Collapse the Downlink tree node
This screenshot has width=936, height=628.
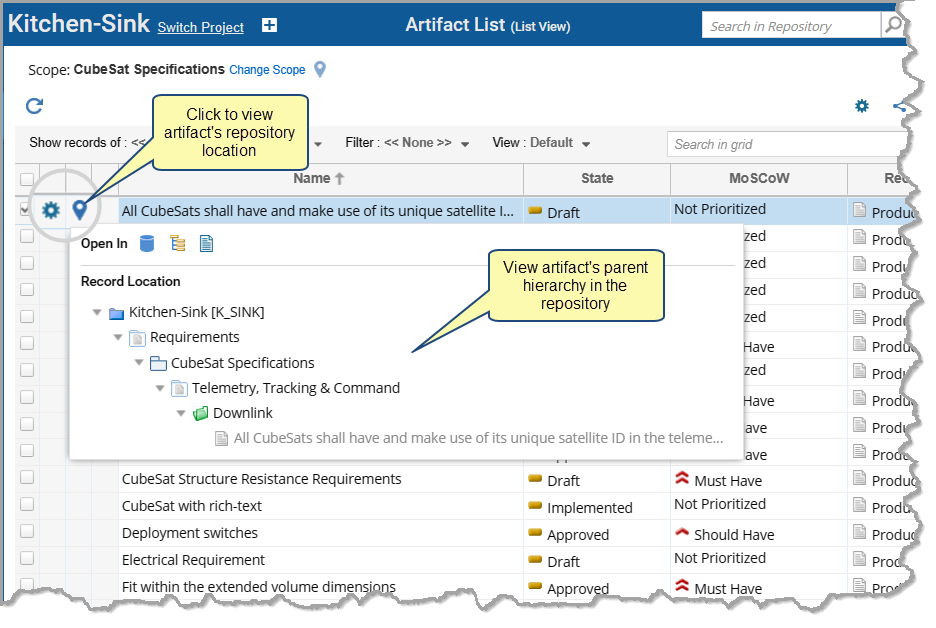pos(181,413)
